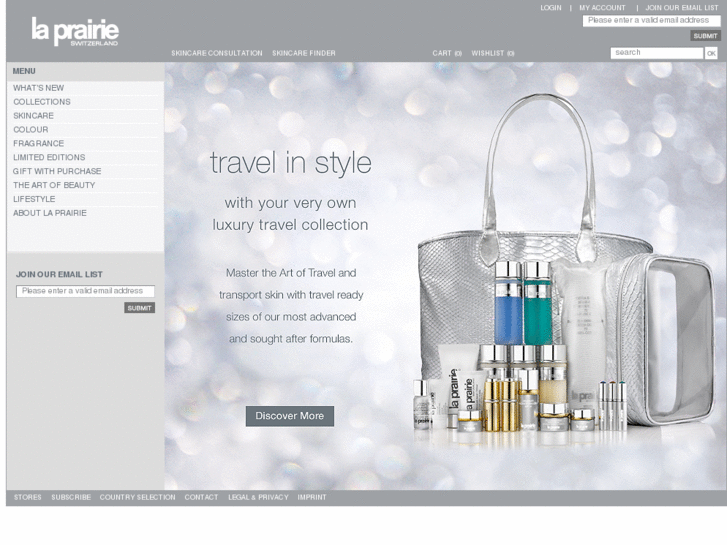Choose SKINCARE in the side menu

pos(33,116)
